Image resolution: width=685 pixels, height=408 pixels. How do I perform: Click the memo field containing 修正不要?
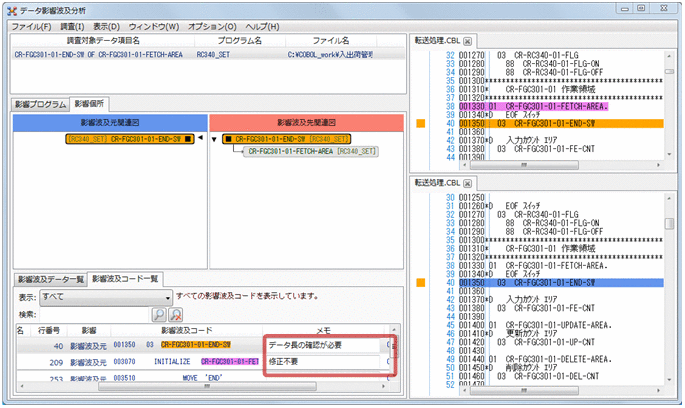tap(322, 362)
